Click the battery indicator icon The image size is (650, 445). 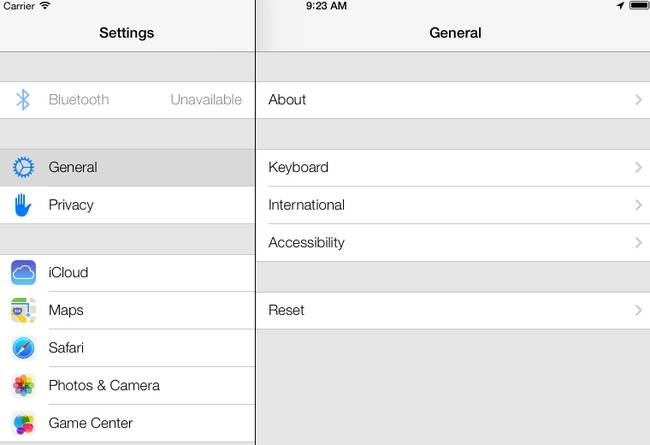pyautogui.click(x=639, y=5)
